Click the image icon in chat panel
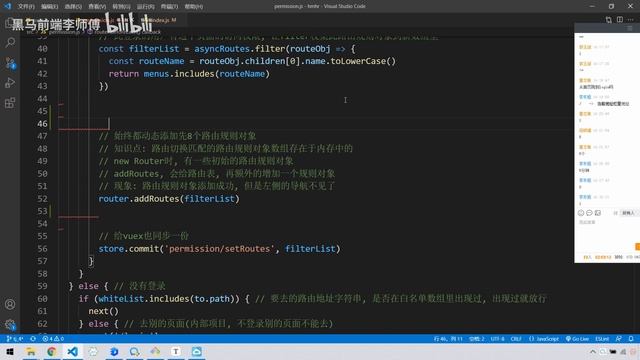The width and height of the screenshot is (640, 360). click(x=598, y=213)
